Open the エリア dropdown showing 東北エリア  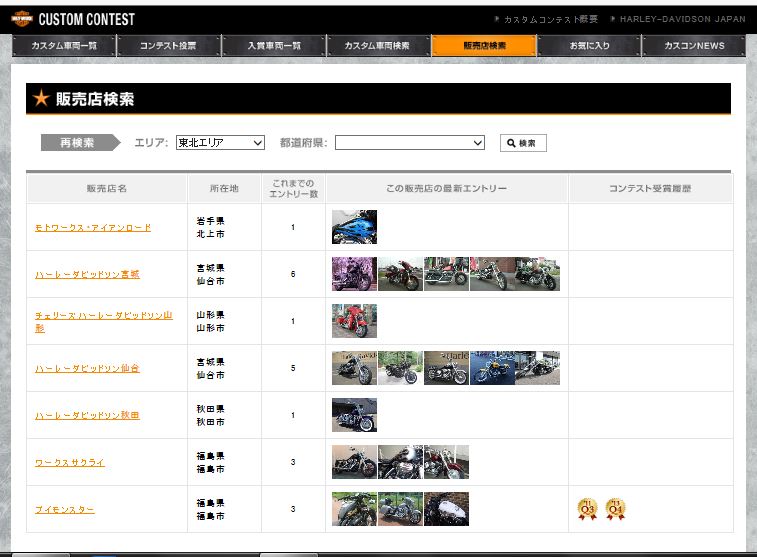(x=220, y=143)
